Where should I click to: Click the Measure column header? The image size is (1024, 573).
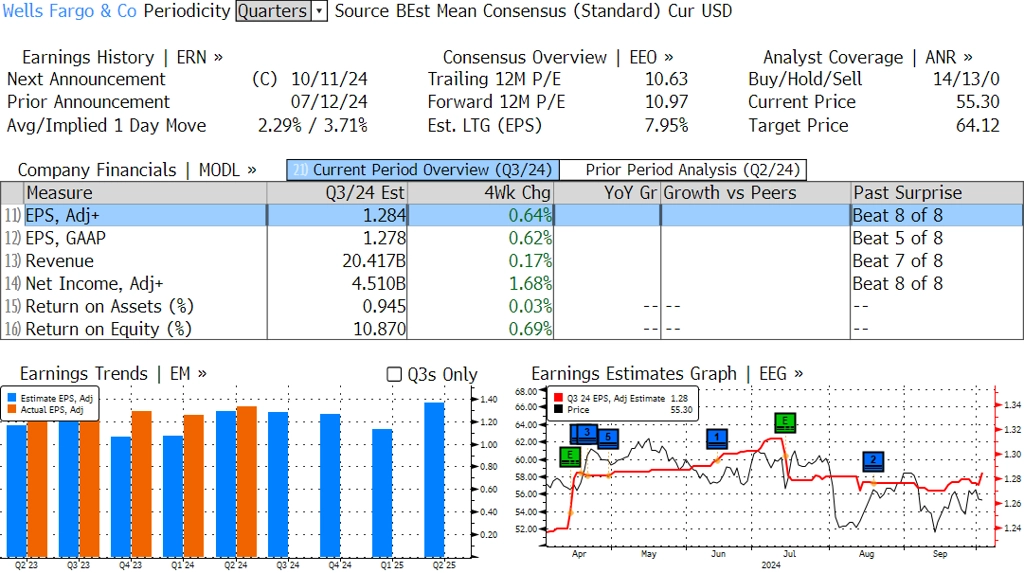(145, 193)
